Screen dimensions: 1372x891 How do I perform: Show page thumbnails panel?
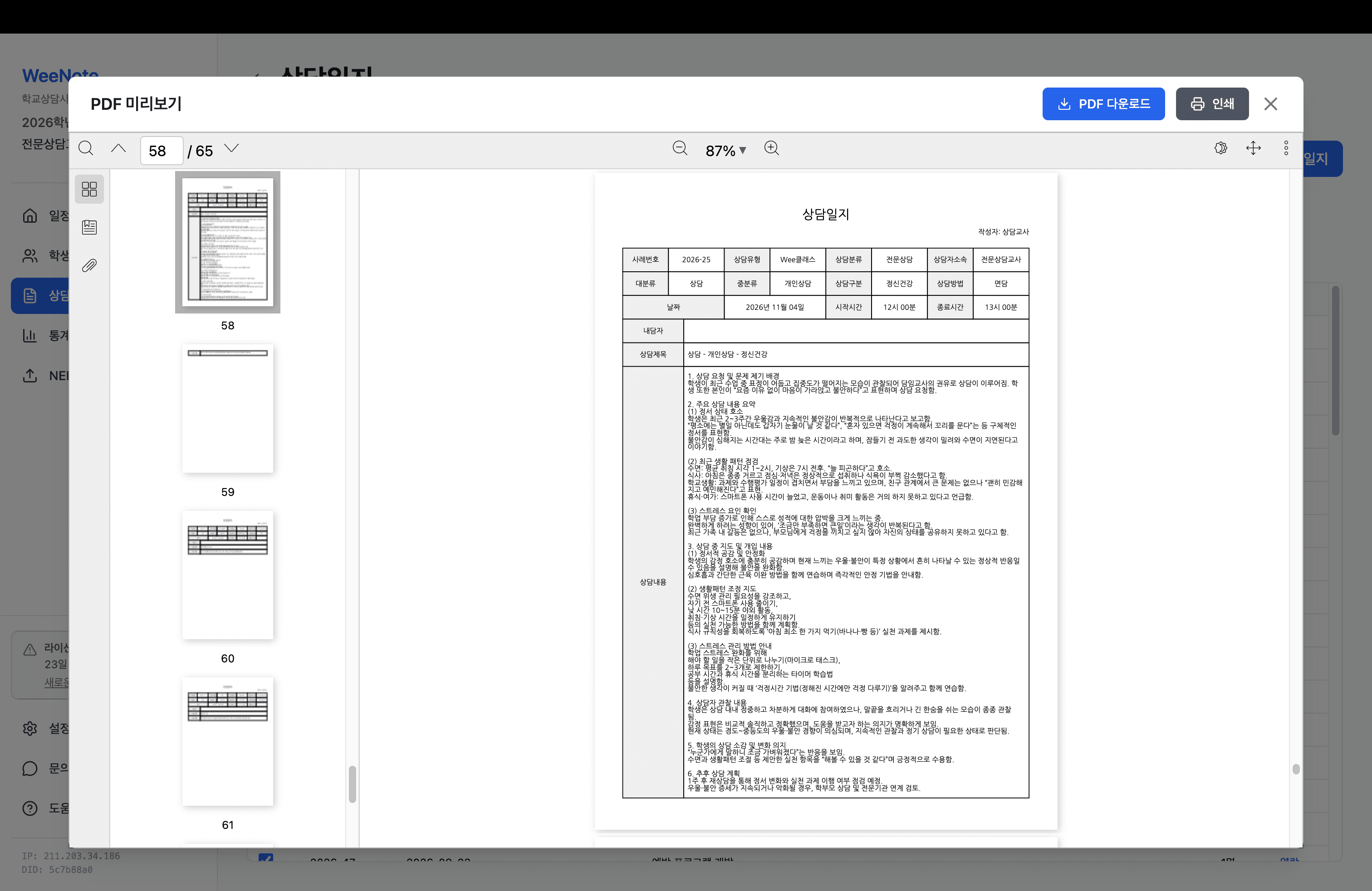[89, 189]
